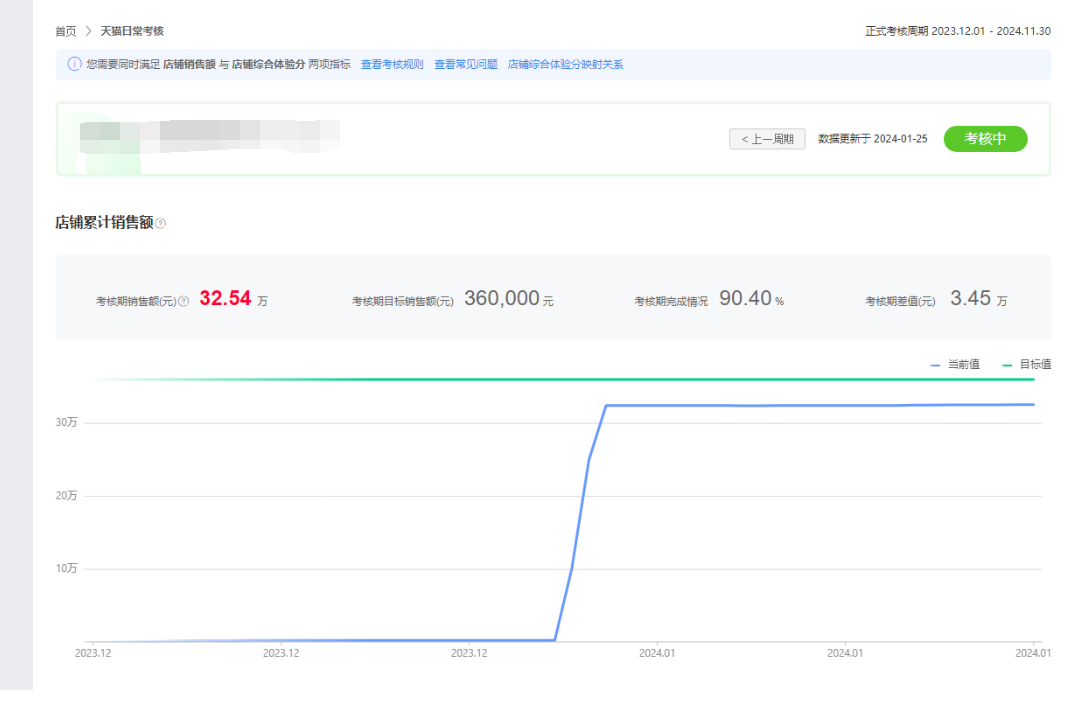Click the red 32.54 万 sales figure
The width and height of the screenshot is (1073, 703).
tap(225, 299)
